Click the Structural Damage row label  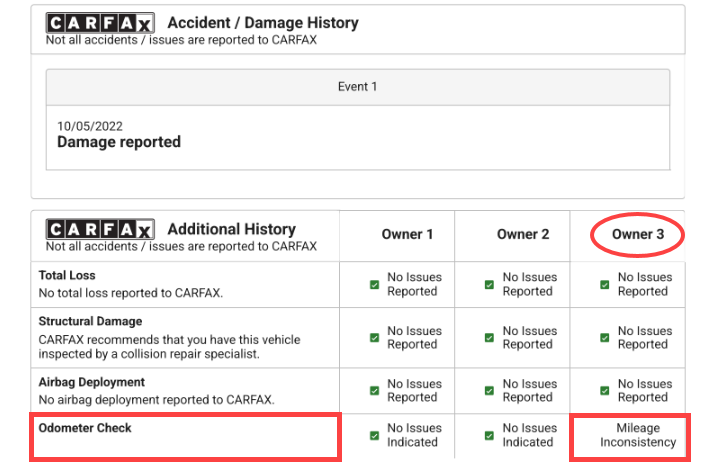90,321
